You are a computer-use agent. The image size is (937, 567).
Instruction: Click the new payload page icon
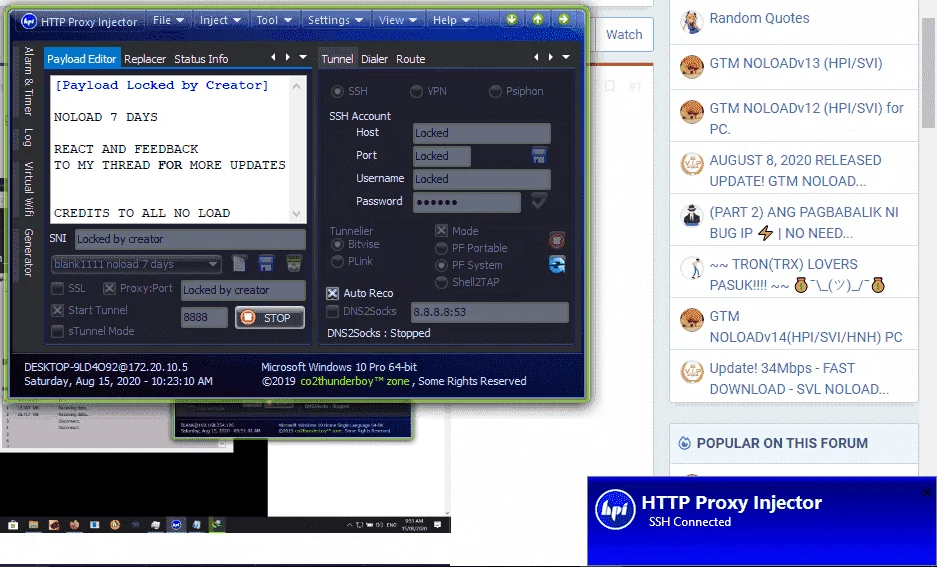tap(239, 263)
